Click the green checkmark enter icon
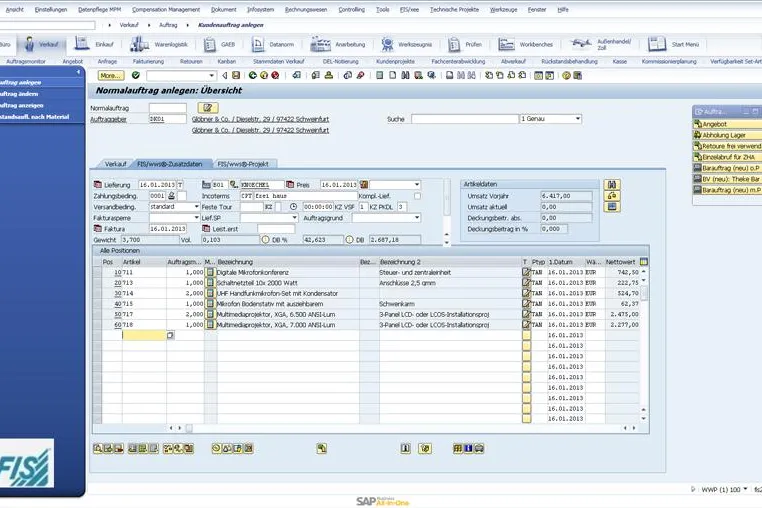The width and height of the screenshot is (762, 508). pos(136,75)
